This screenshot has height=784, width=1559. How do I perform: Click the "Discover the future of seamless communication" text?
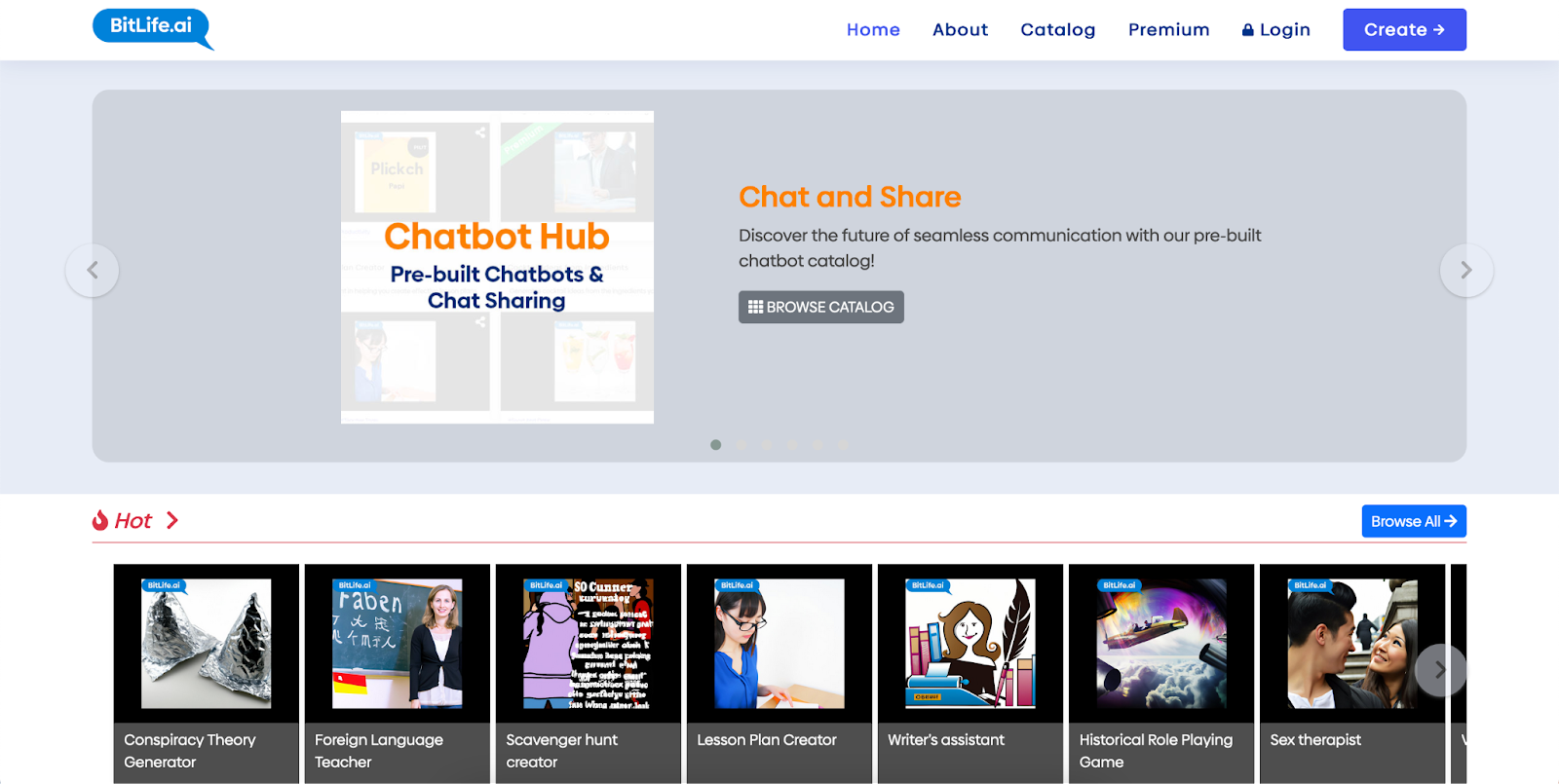click(x=1000, y=248)
